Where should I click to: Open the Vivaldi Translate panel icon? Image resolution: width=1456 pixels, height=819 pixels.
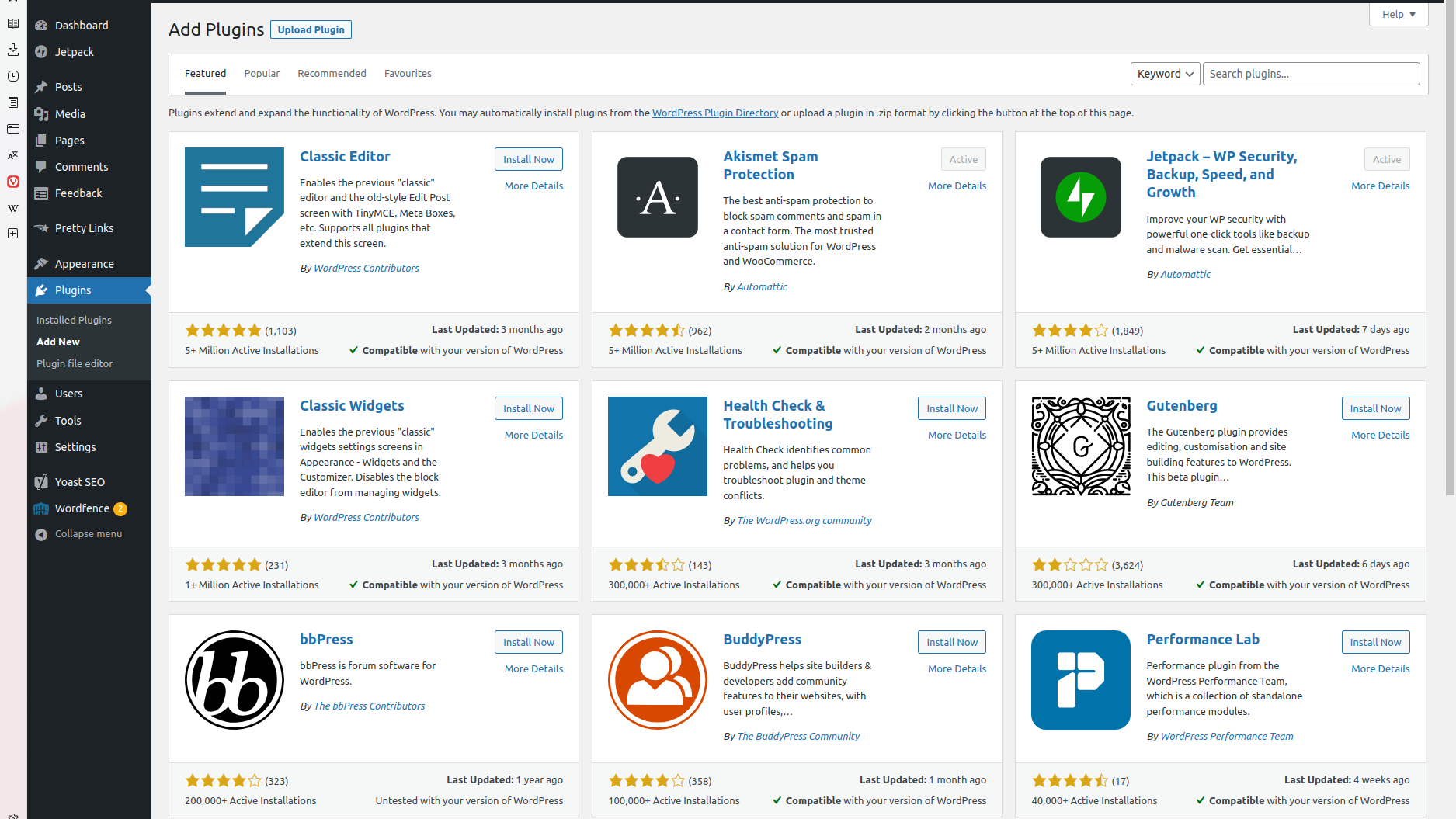point(13,155)
